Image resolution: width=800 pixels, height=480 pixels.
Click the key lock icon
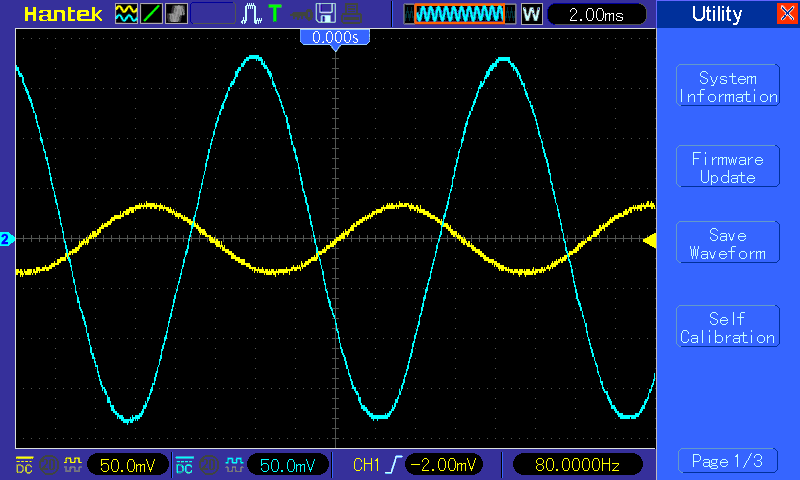(302, 14)
